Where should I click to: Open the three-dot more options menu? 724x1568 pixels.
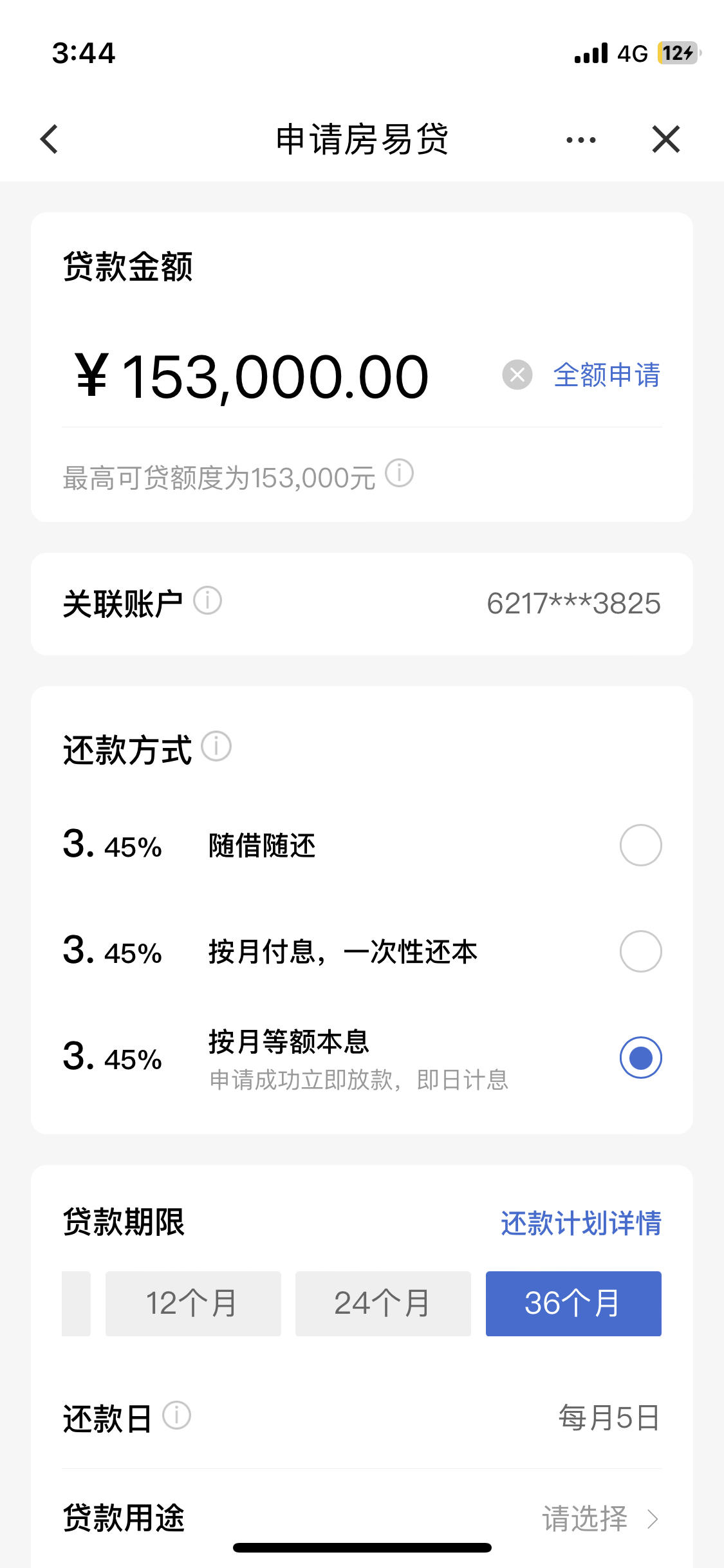(x=580, y=140)
